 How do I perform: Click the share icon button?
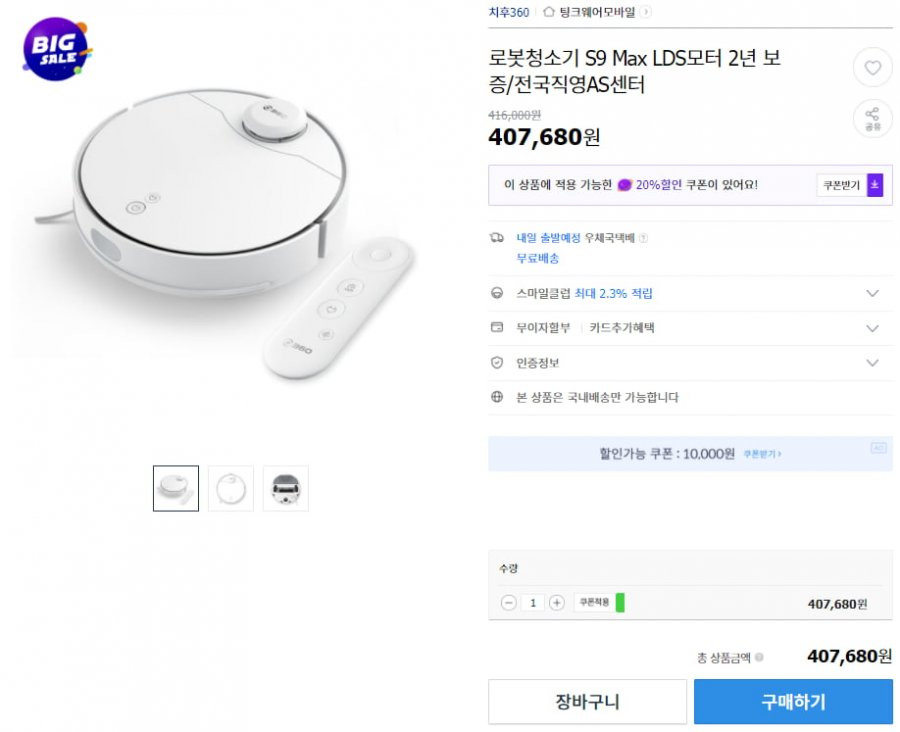872,118
